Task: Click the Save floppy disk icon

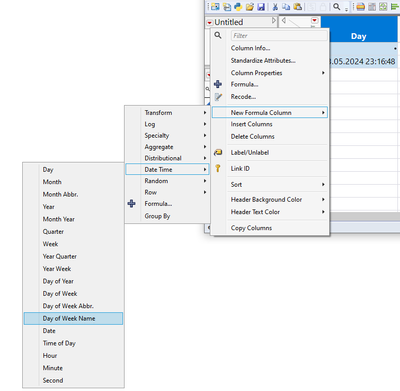Action: click(x=261, y=7)
